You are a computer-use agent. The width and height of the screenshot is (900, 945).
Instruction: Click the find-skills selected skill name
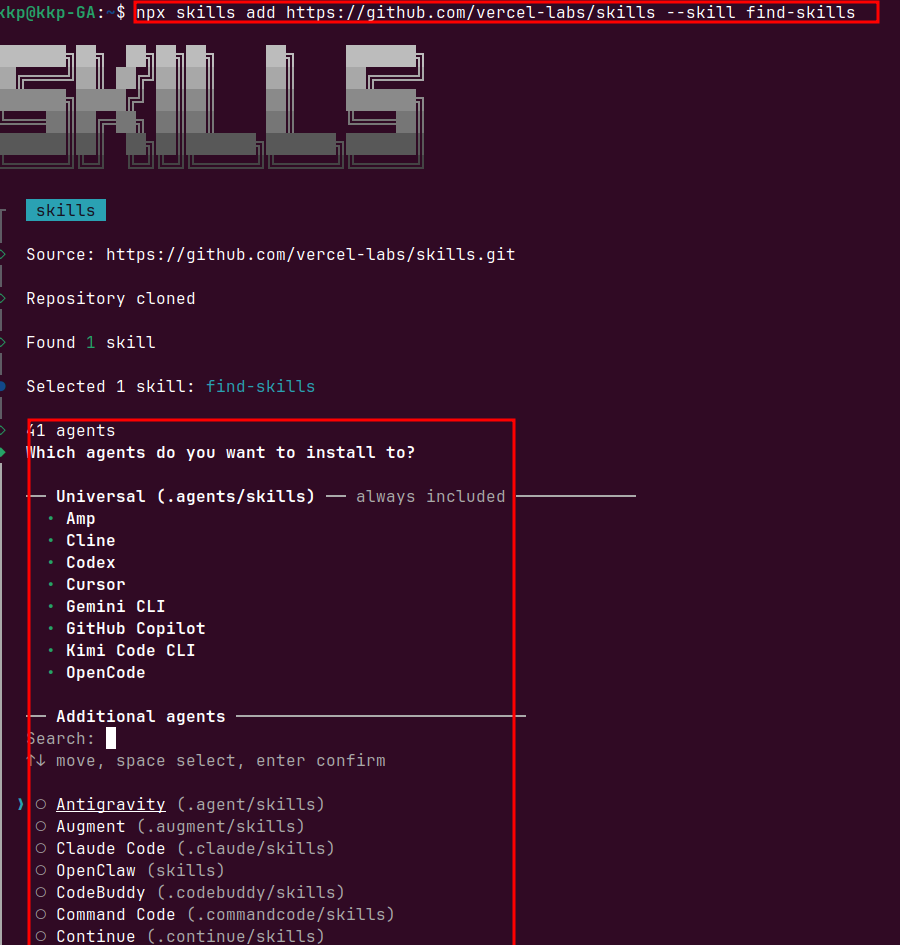(260, 386)
